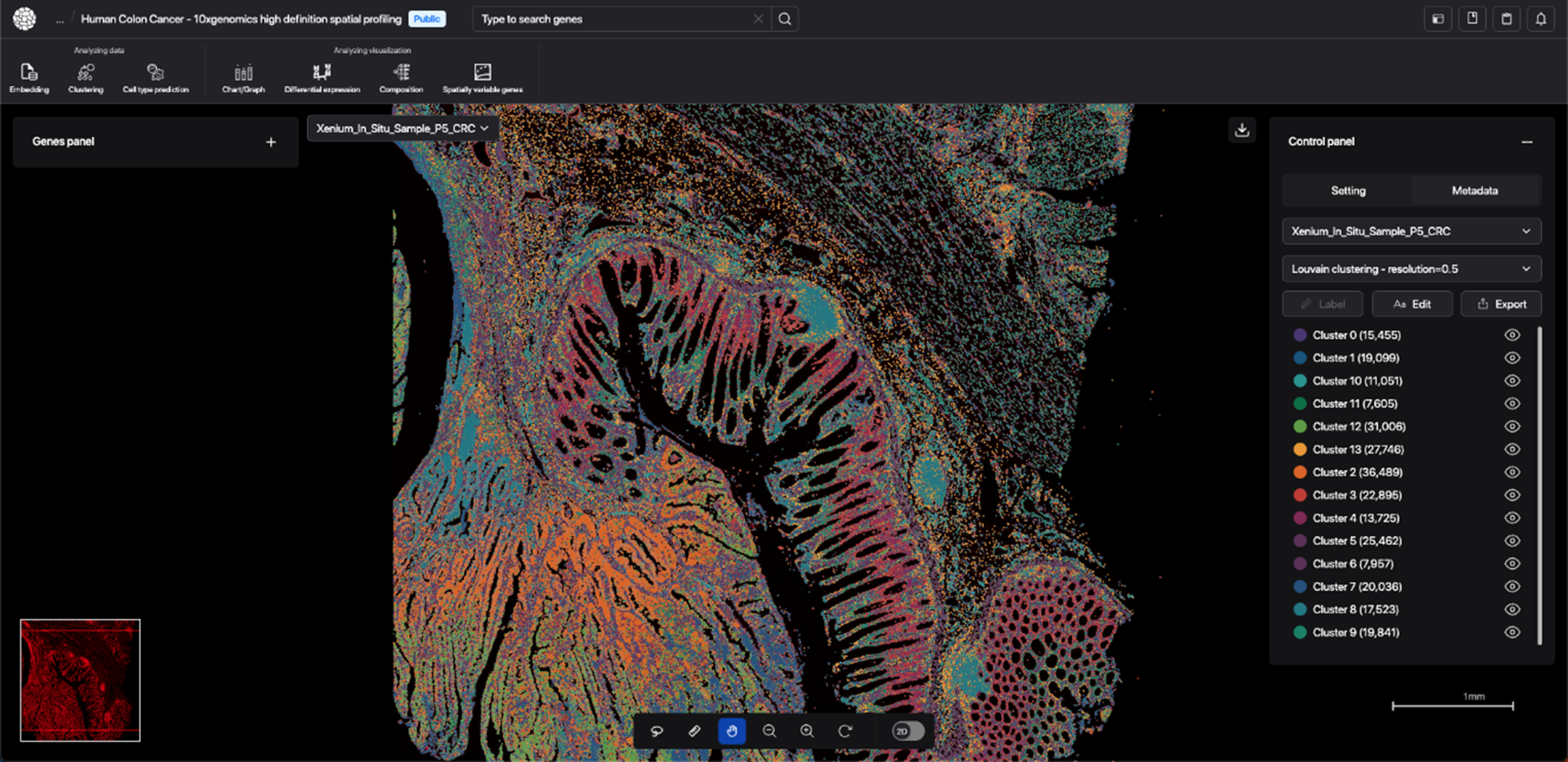This screenshot has height=762, width=1568.
Task: Open Spatially variable genes tool
Action: coord(482,78)
